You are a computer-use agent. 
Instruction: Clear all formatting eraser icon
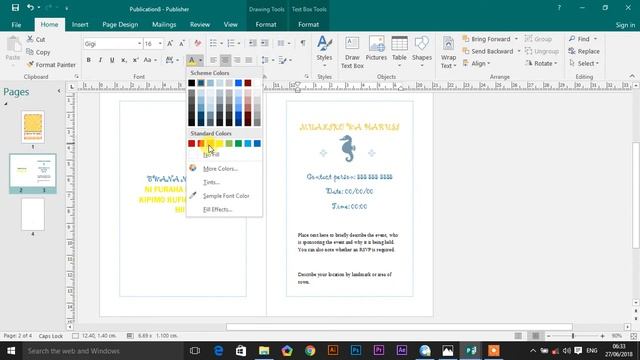[198, 43]
